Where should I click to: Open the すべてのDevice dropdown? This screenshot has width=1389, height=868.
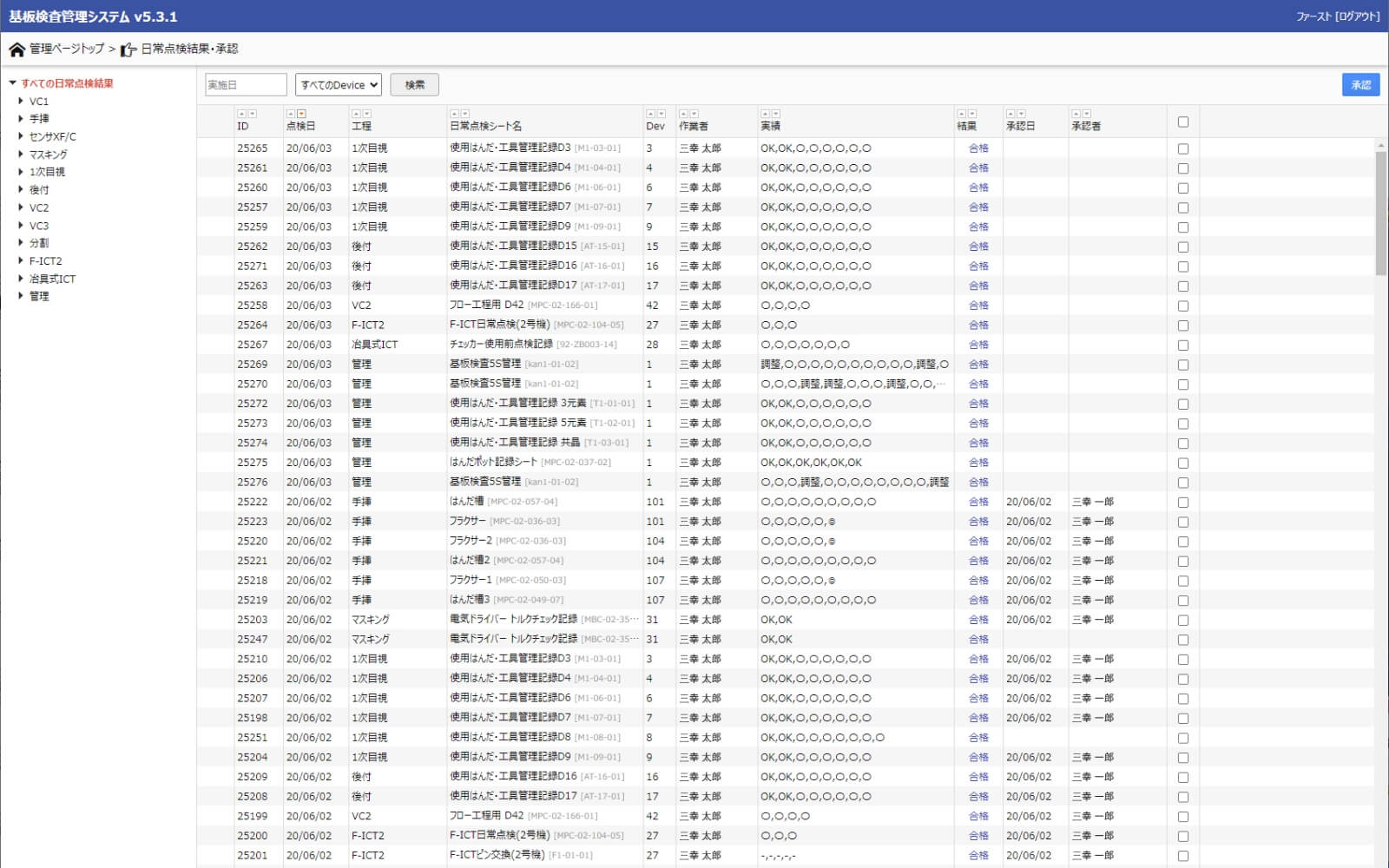click(339, 84)
